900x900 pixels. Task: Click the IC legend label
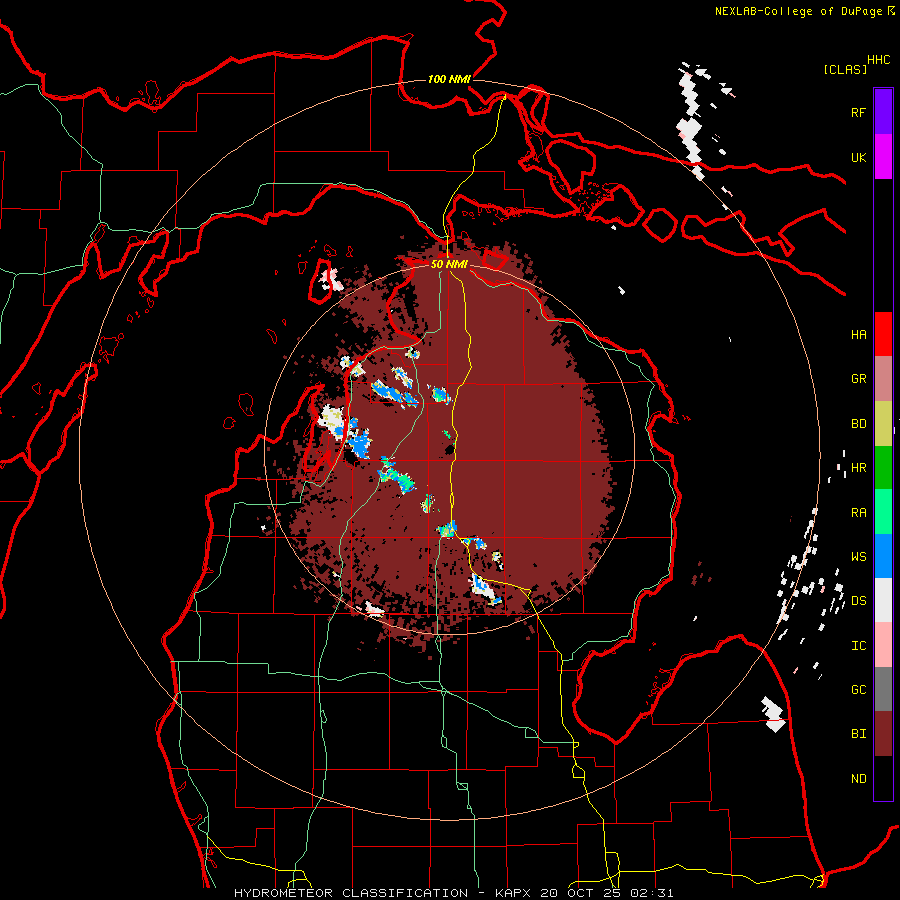click(x=858, y=646)
